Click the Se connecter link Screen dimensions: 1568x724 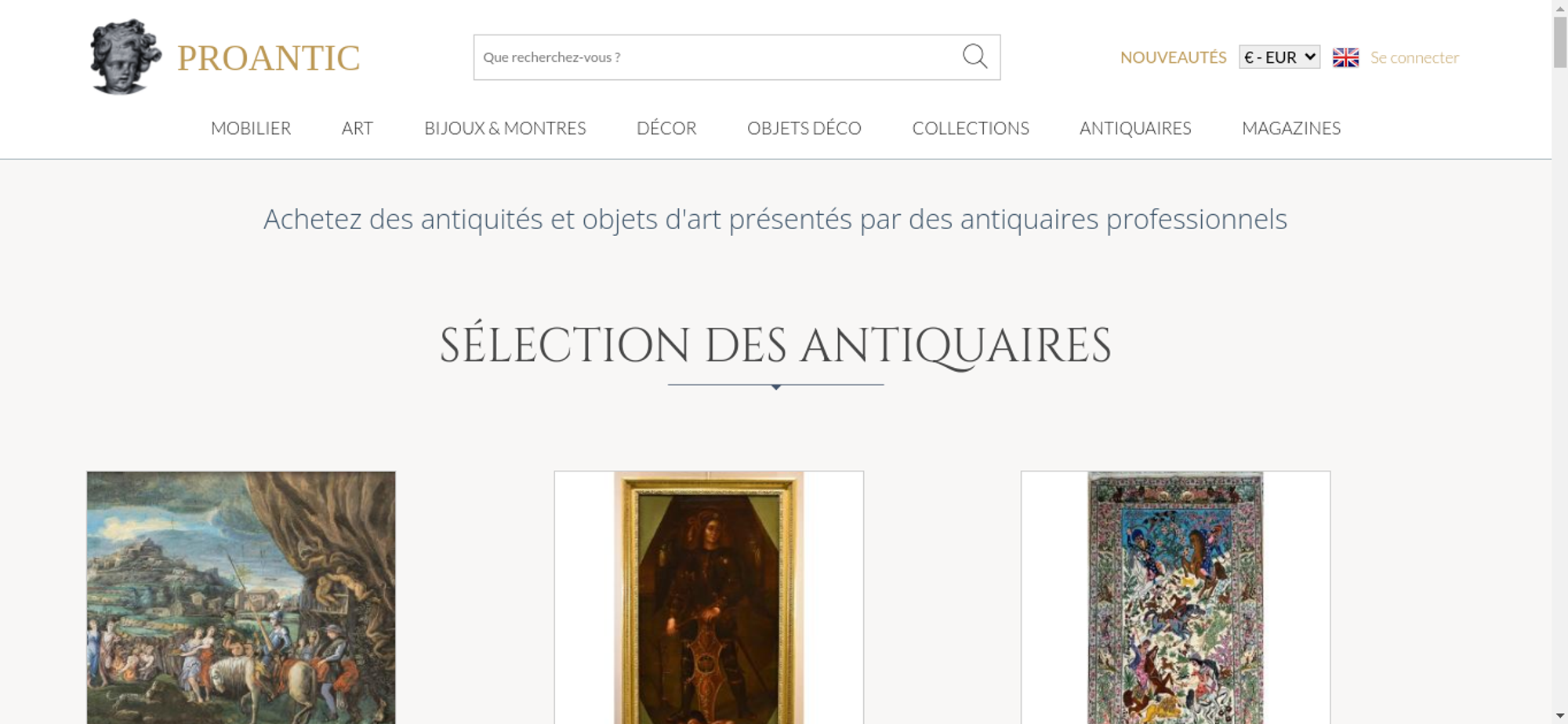pyautogui.click(x=1414, y=57)
